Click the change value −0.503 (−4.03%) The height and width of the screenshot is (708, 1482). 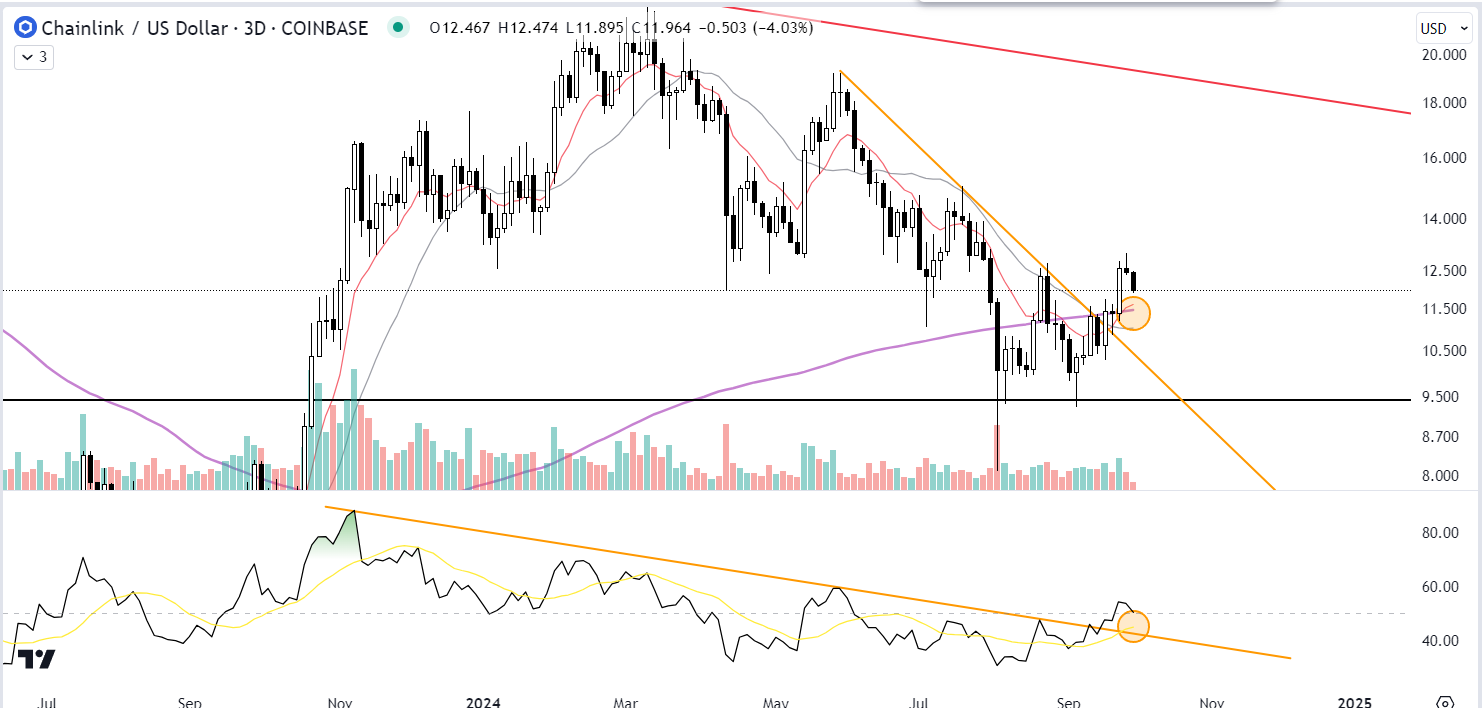click(x=755, y=28)
